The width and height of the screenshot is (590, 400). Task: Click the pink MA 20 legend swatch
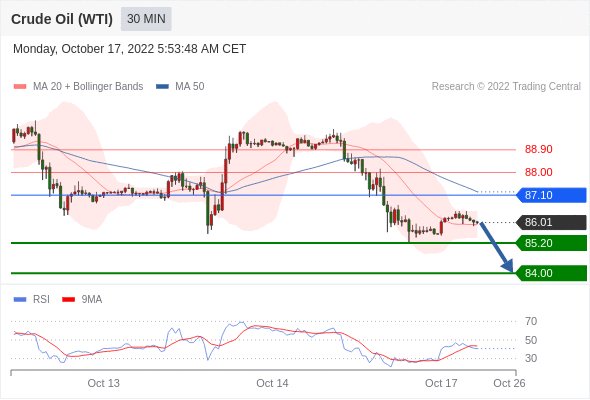pyautogui.click(x=20, y=87)
